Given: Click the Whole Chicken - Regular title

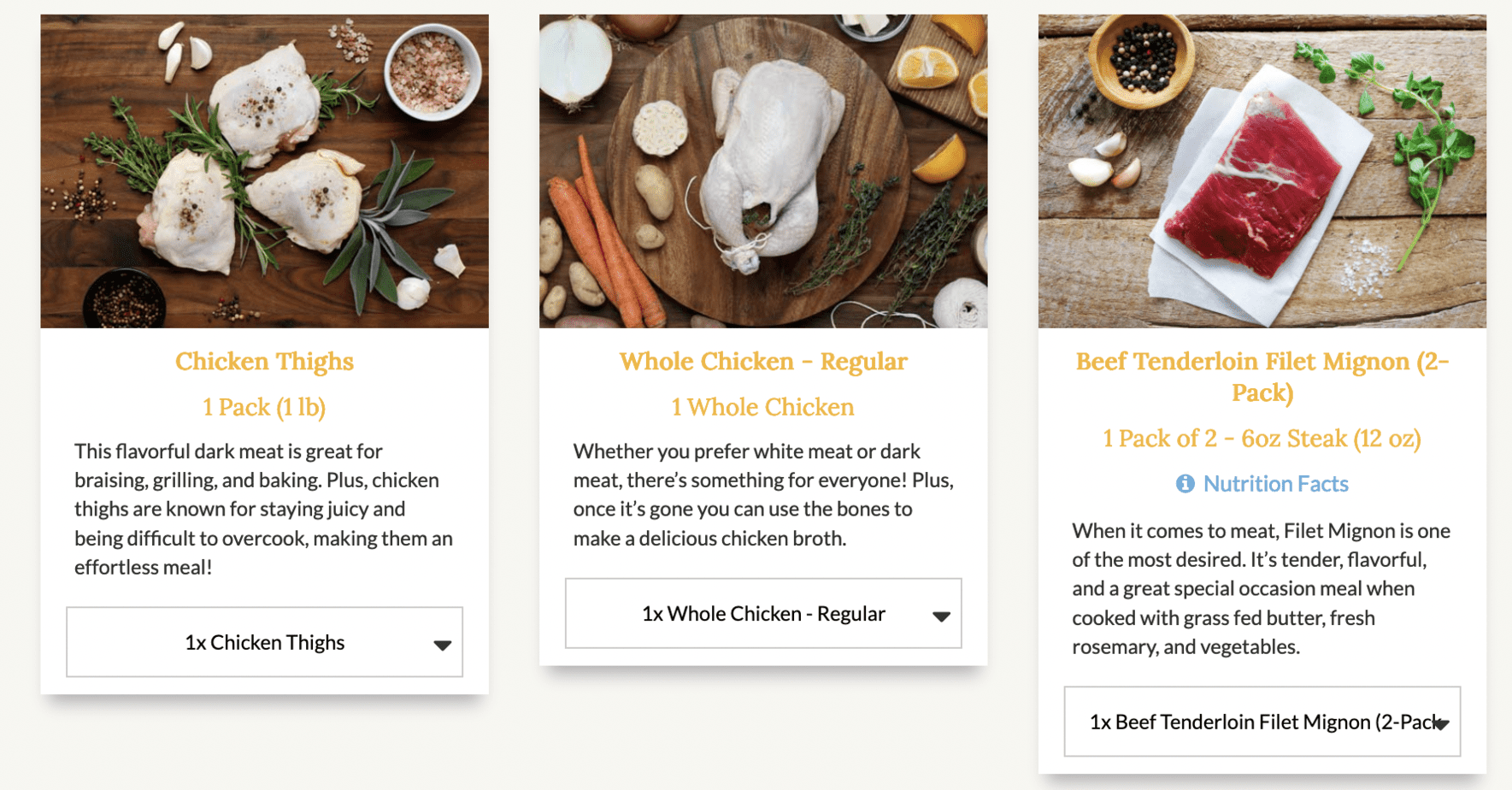Looking at the screenshot, I should tap(762, 362).
